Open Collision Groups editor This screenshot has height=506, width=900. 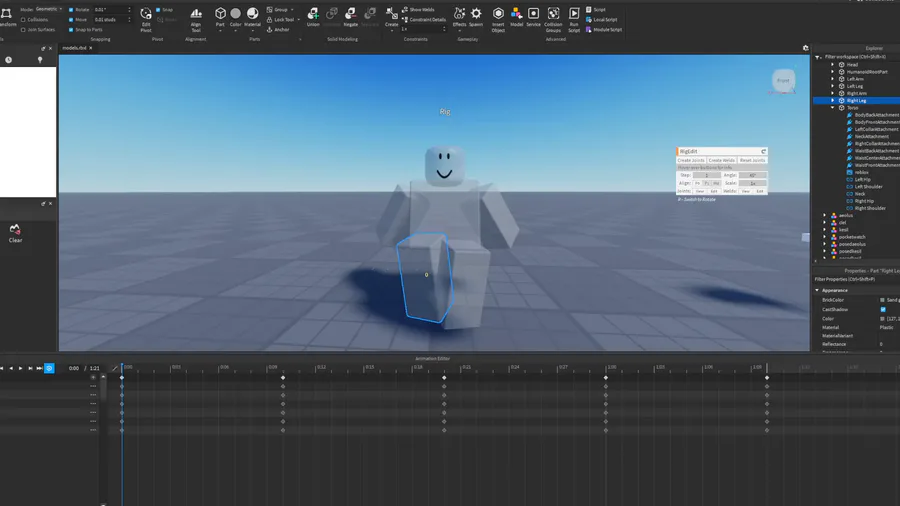(553, 19)
